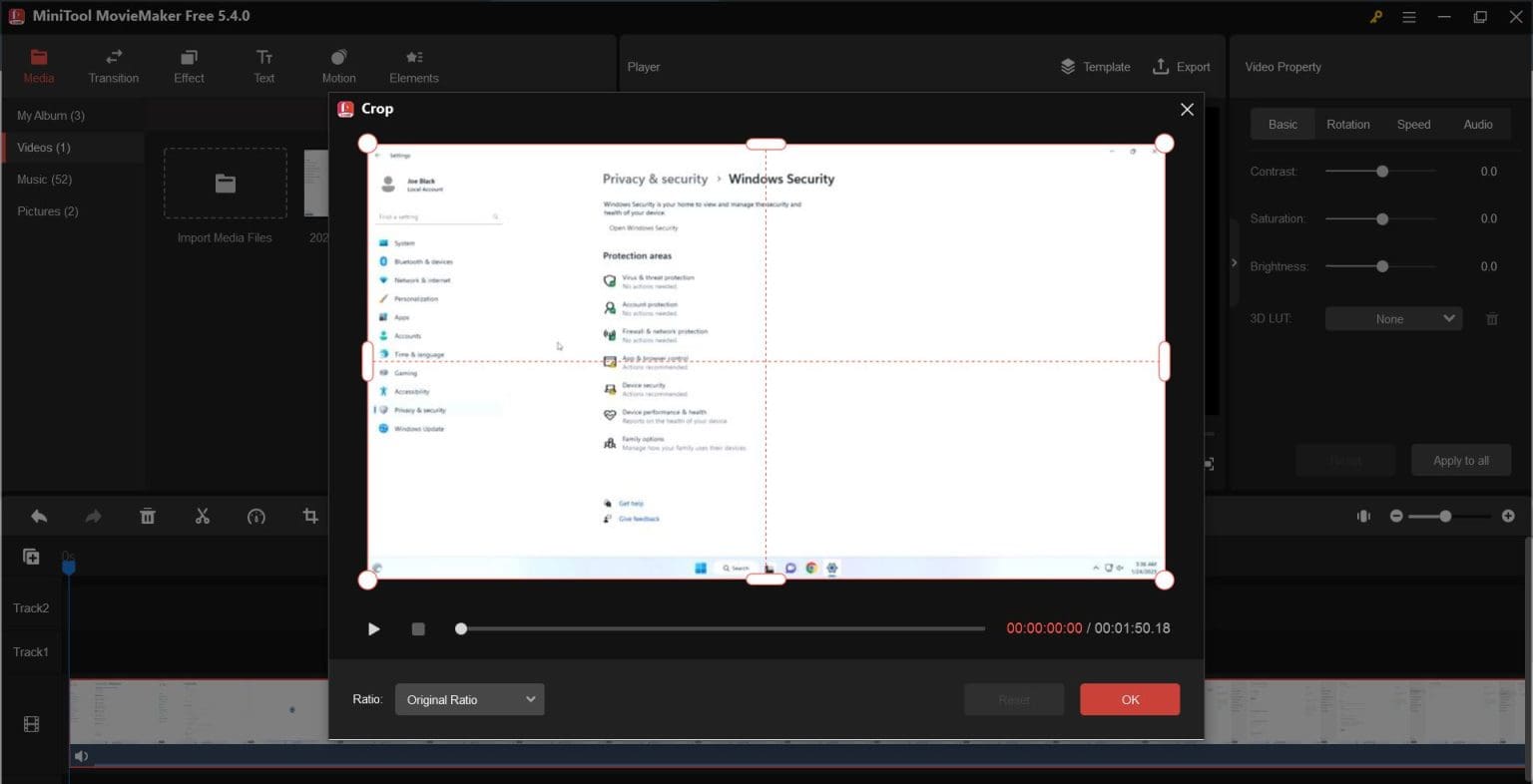The width and height of the screenshot is (1533, 784).
Task: Open the speed controller icon
Action: click(256, 516)
